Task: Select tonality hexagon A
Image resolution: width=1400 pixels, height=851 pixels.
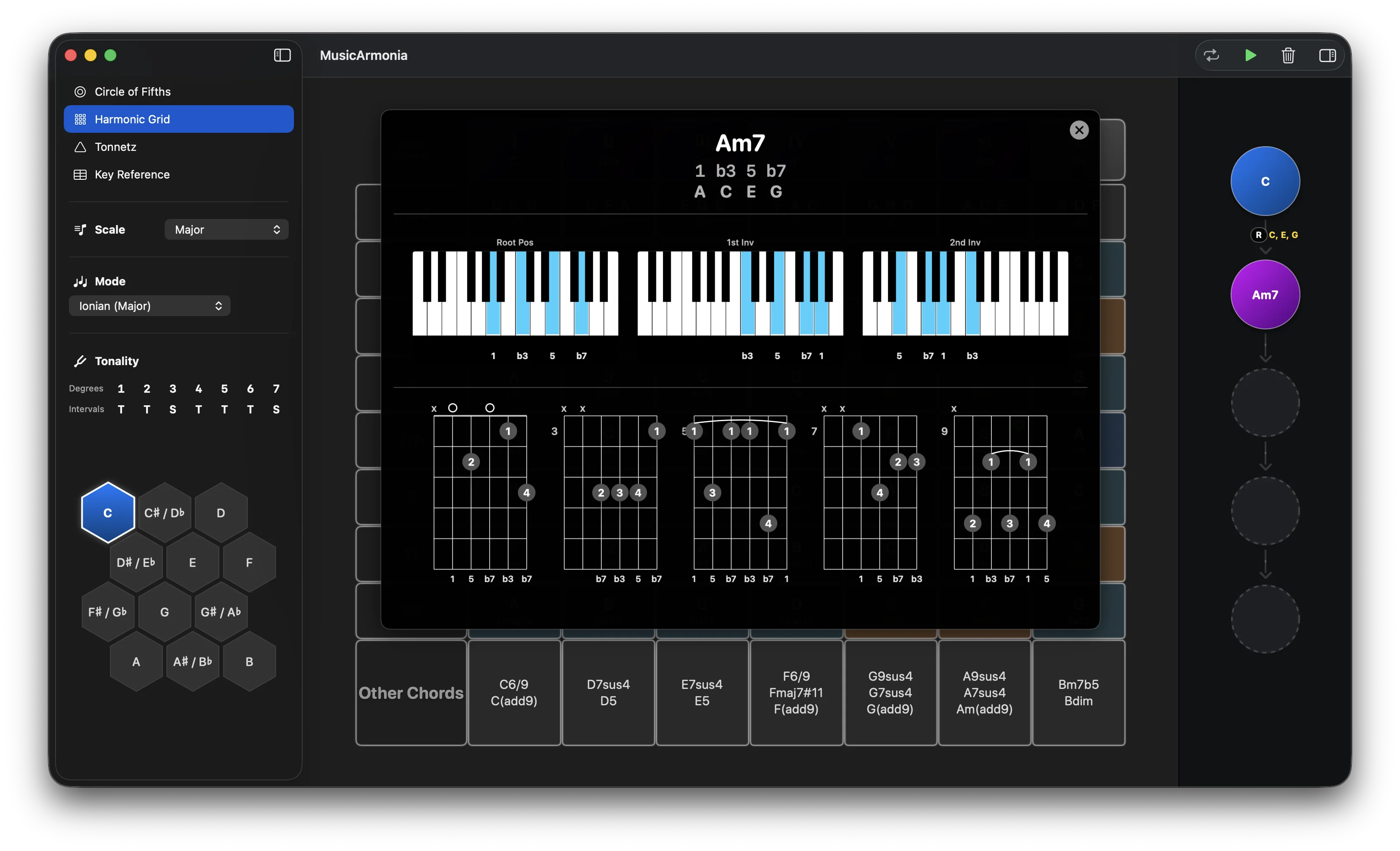Action: coord(136,661)
